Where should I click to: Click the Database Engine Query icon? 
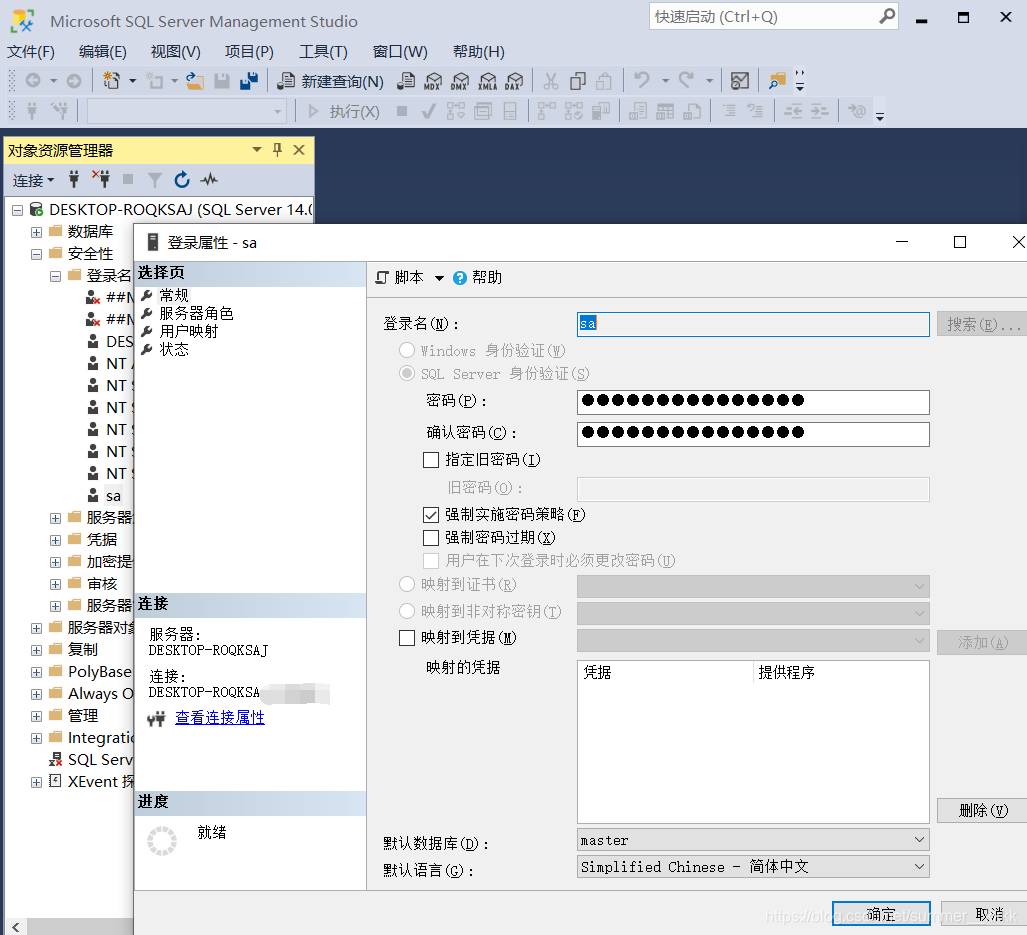406,81
